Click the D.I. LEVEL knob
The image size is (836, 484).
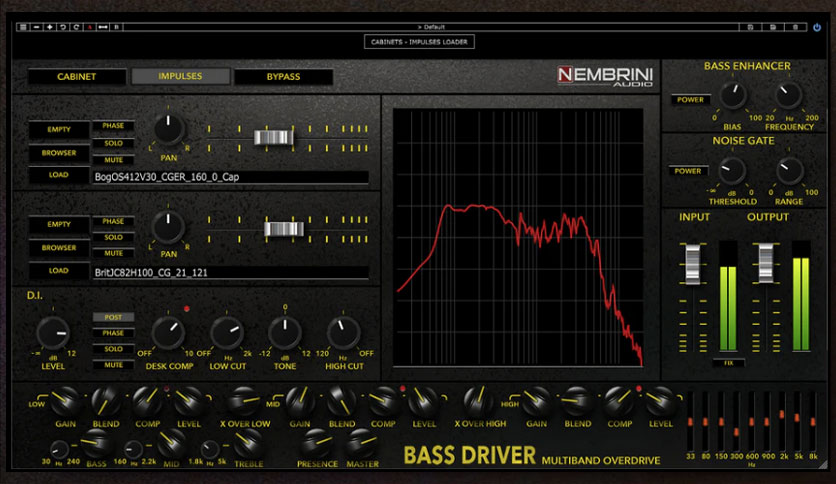(53, 333)
